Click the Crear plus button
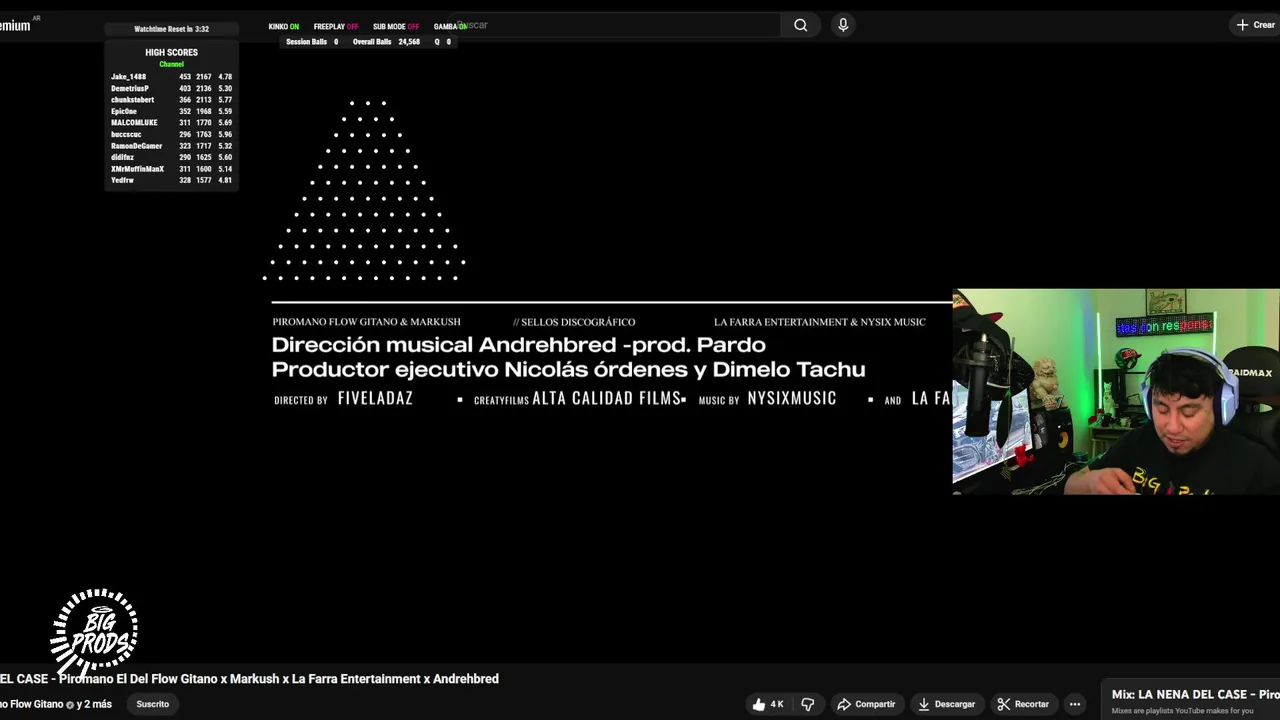 point(1255,25)
